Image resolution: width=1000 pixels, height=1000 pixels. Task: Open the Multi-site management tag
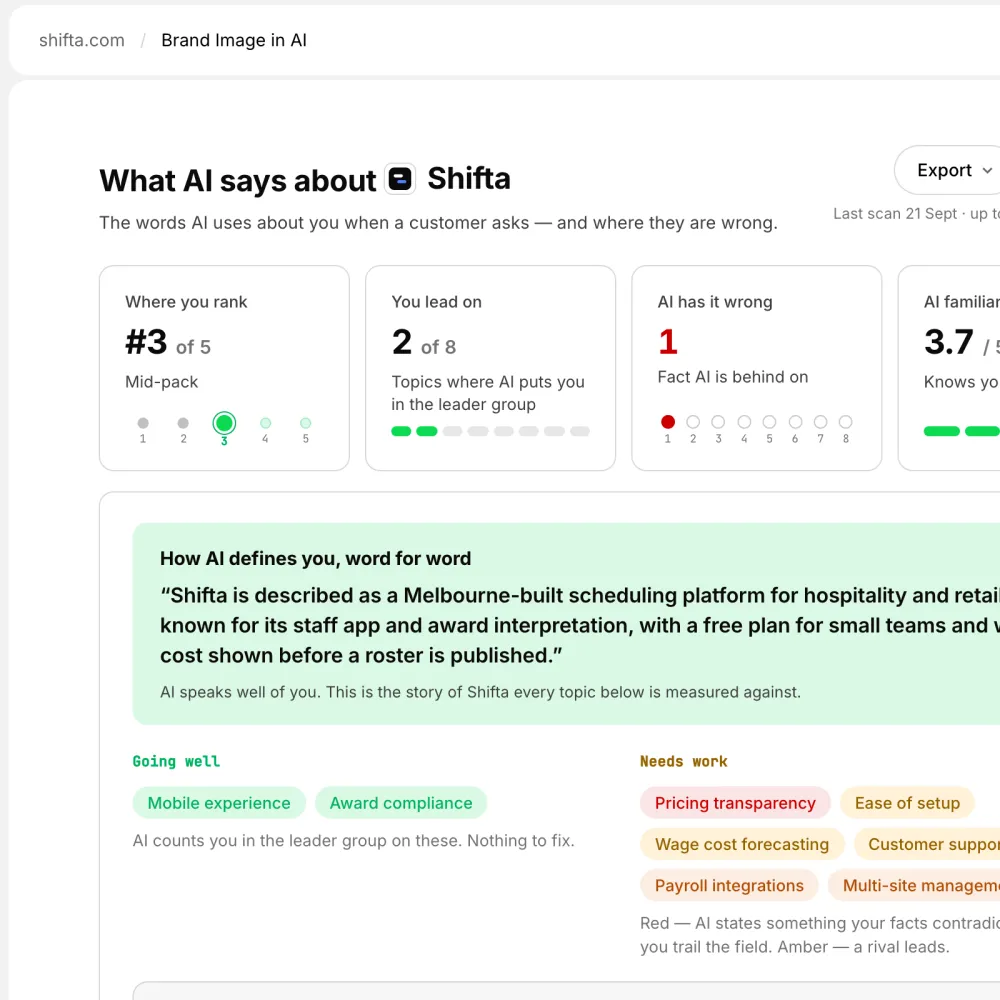tap(915, 886)
